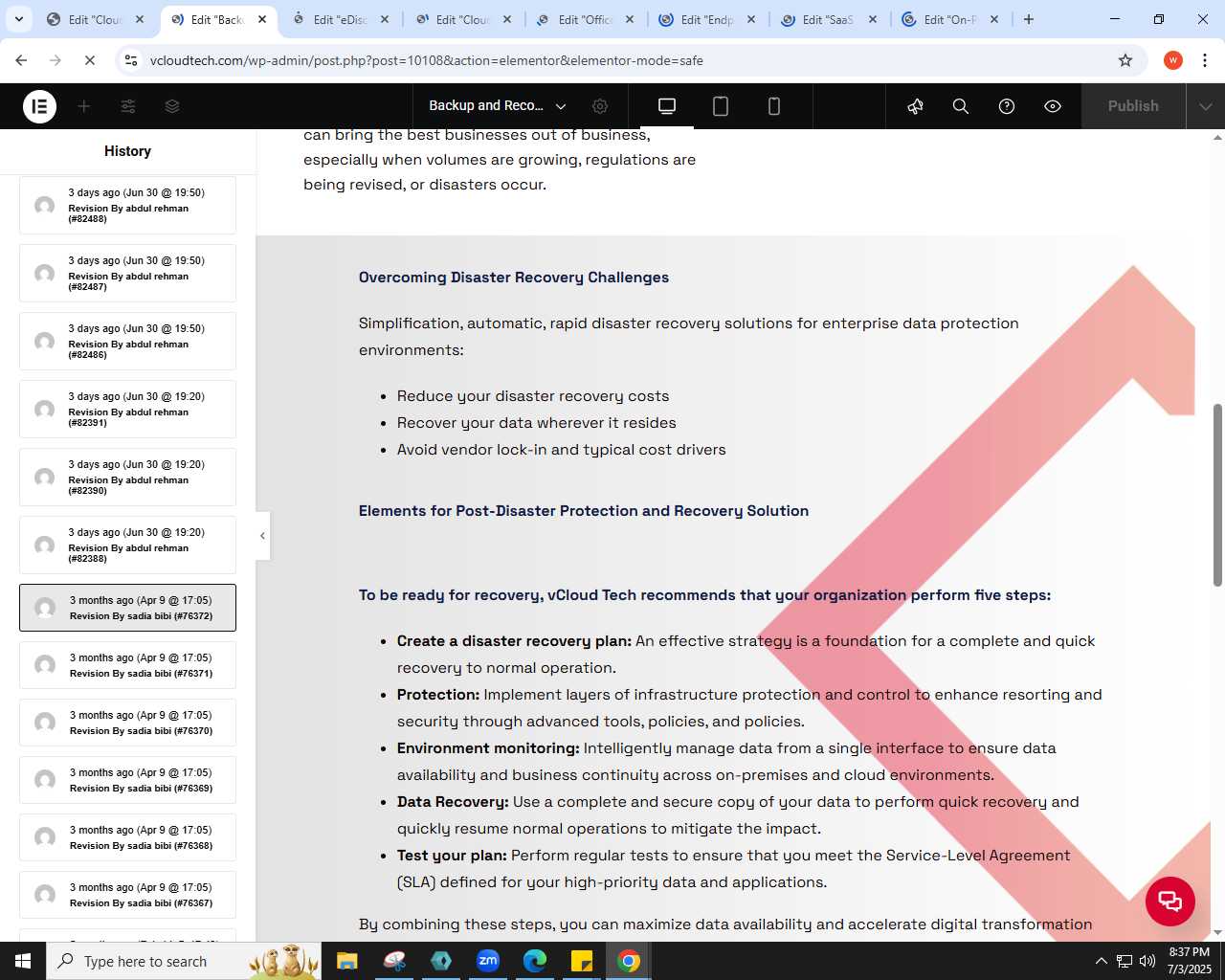The image size is (1225, 980).
Task: Open File Explorer from taskbar
Action: pos(347,961)
